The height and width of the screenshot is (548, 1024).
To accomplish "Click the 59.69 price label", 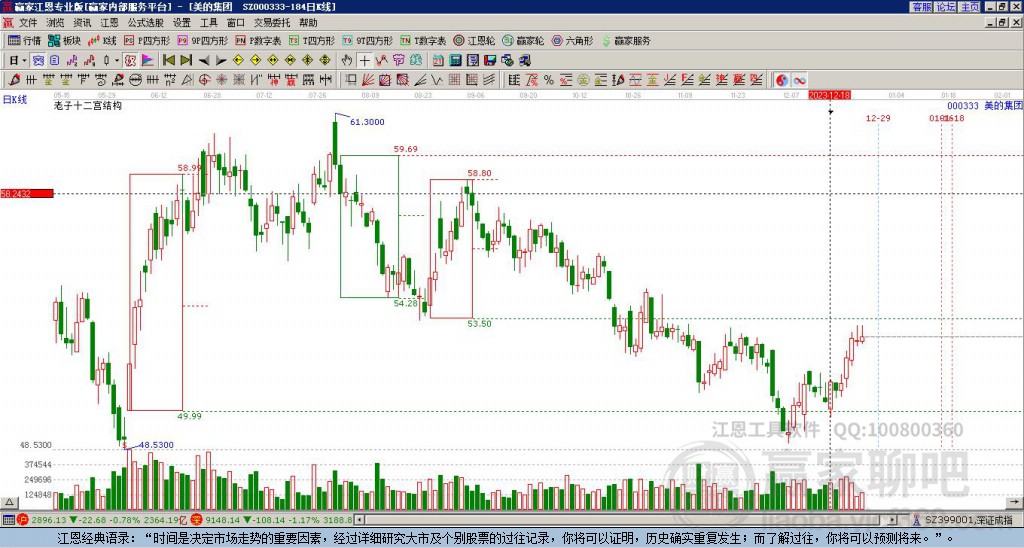I will [406, 149].
